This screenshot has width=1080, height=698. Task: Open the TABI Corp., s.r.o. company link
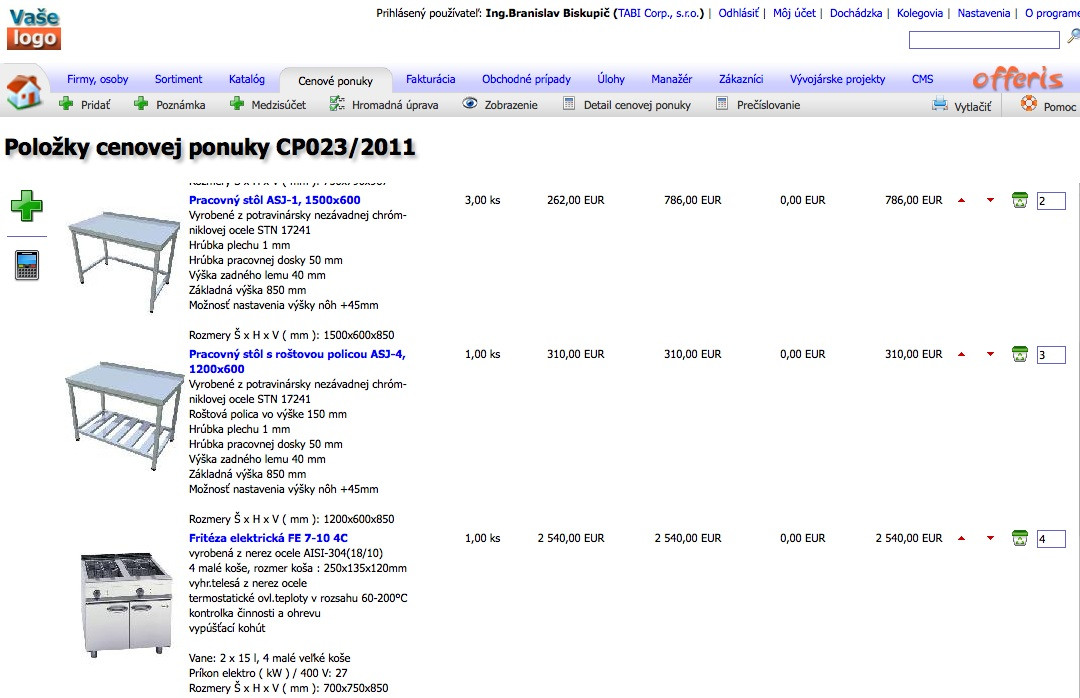point(658,13)
